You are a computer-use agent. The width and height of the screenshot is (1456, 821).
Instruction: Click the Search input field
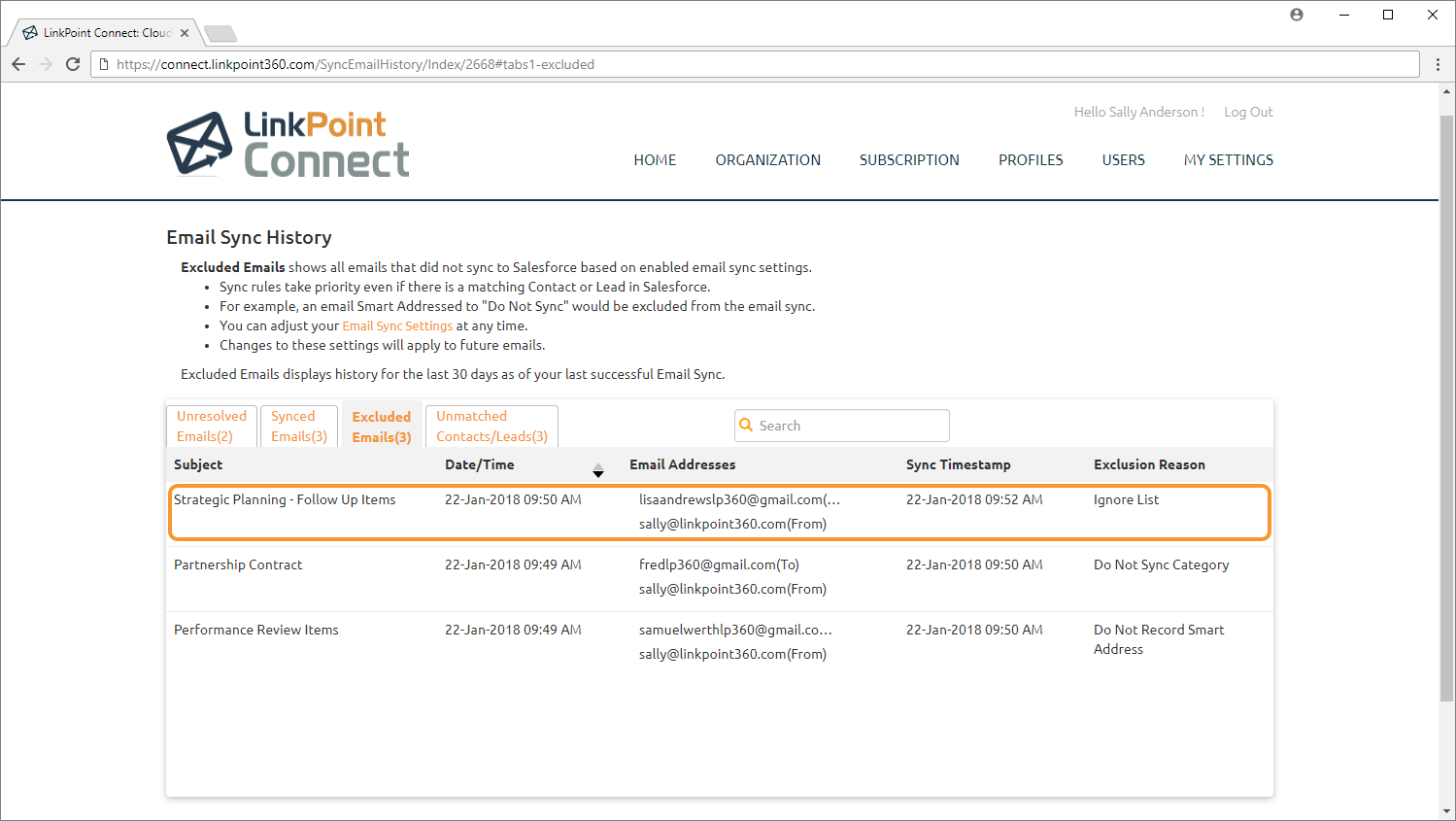pyautogui.click(x=842, y=426)
